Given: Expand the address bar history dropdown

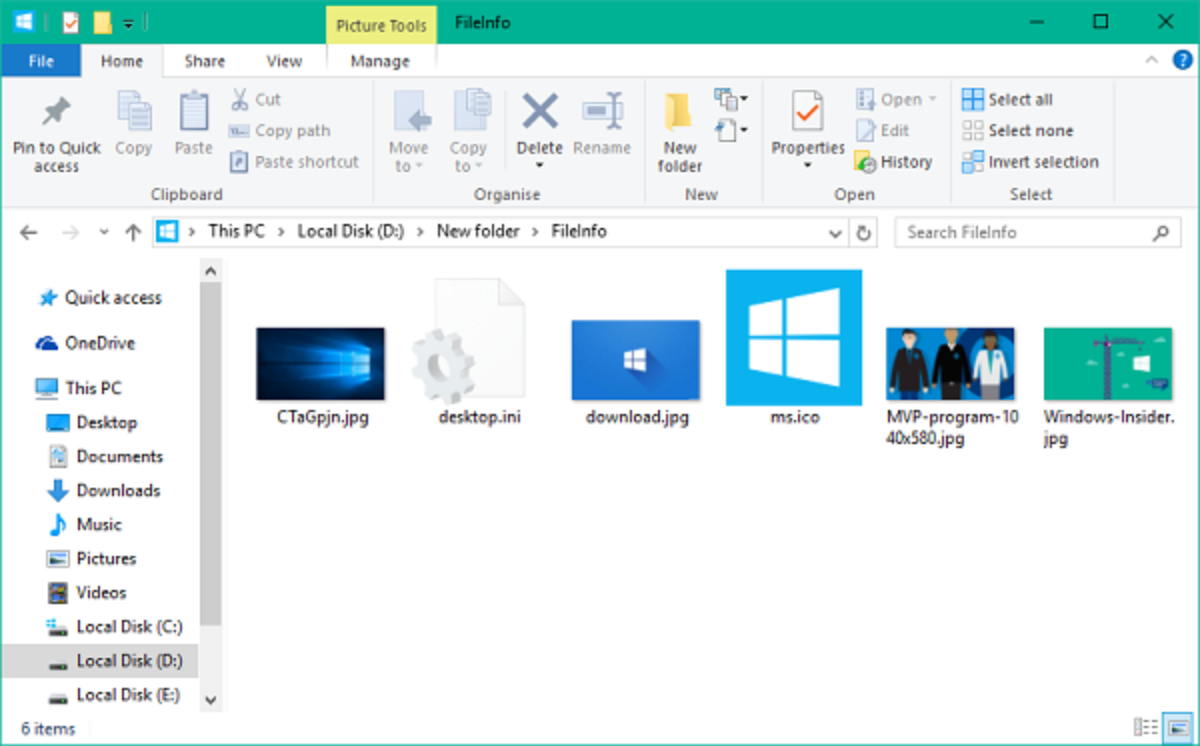Looking at the screenshot, I should pyautogui.click(x=836, y=232).
